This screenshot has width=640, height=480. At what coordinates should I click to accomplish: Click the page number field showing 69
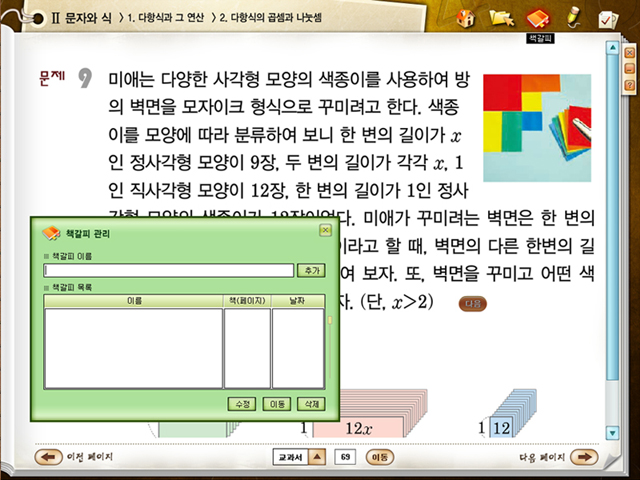[345, 457]
